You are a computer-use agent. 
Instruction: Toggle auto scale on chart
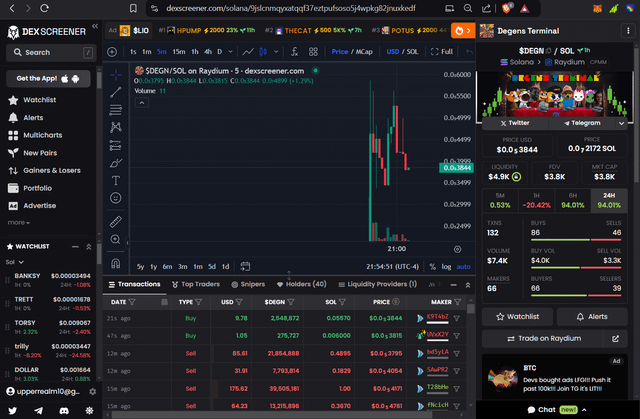[463, 266]
